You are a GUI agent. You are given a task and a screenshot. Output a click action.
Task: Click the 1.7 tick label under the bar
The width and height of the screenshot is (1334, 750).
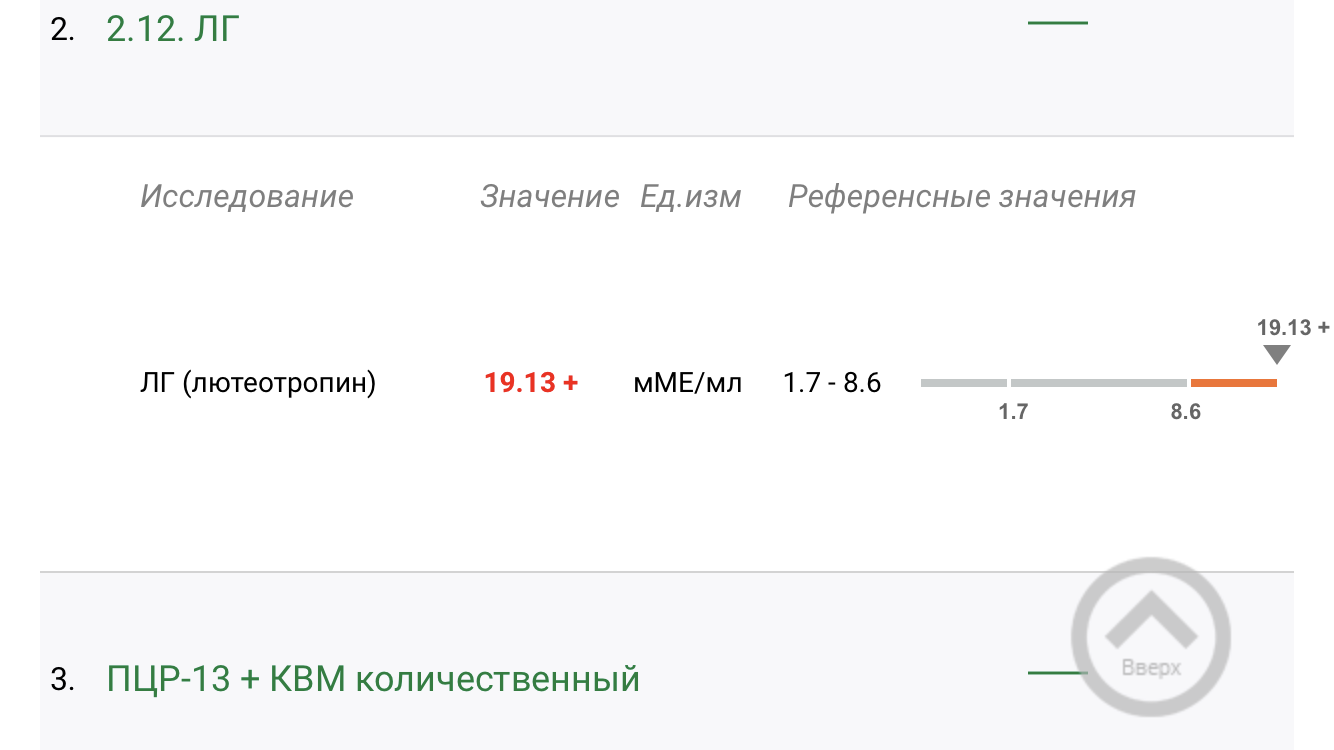[x=1013, y=412]
